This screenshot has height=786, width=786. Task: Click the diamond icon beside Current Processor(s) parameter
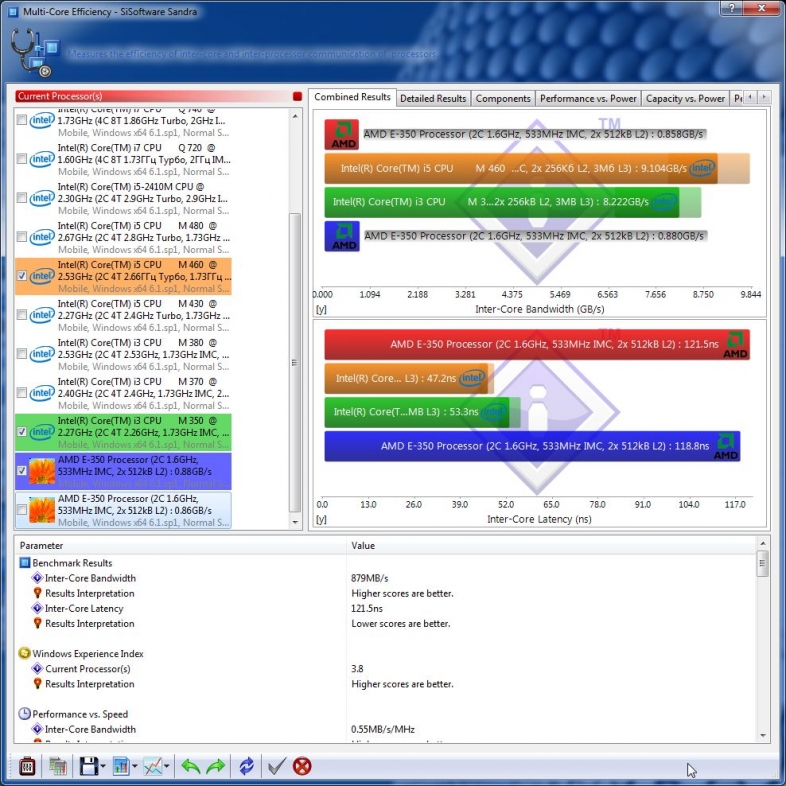click(x=37, y=668)
